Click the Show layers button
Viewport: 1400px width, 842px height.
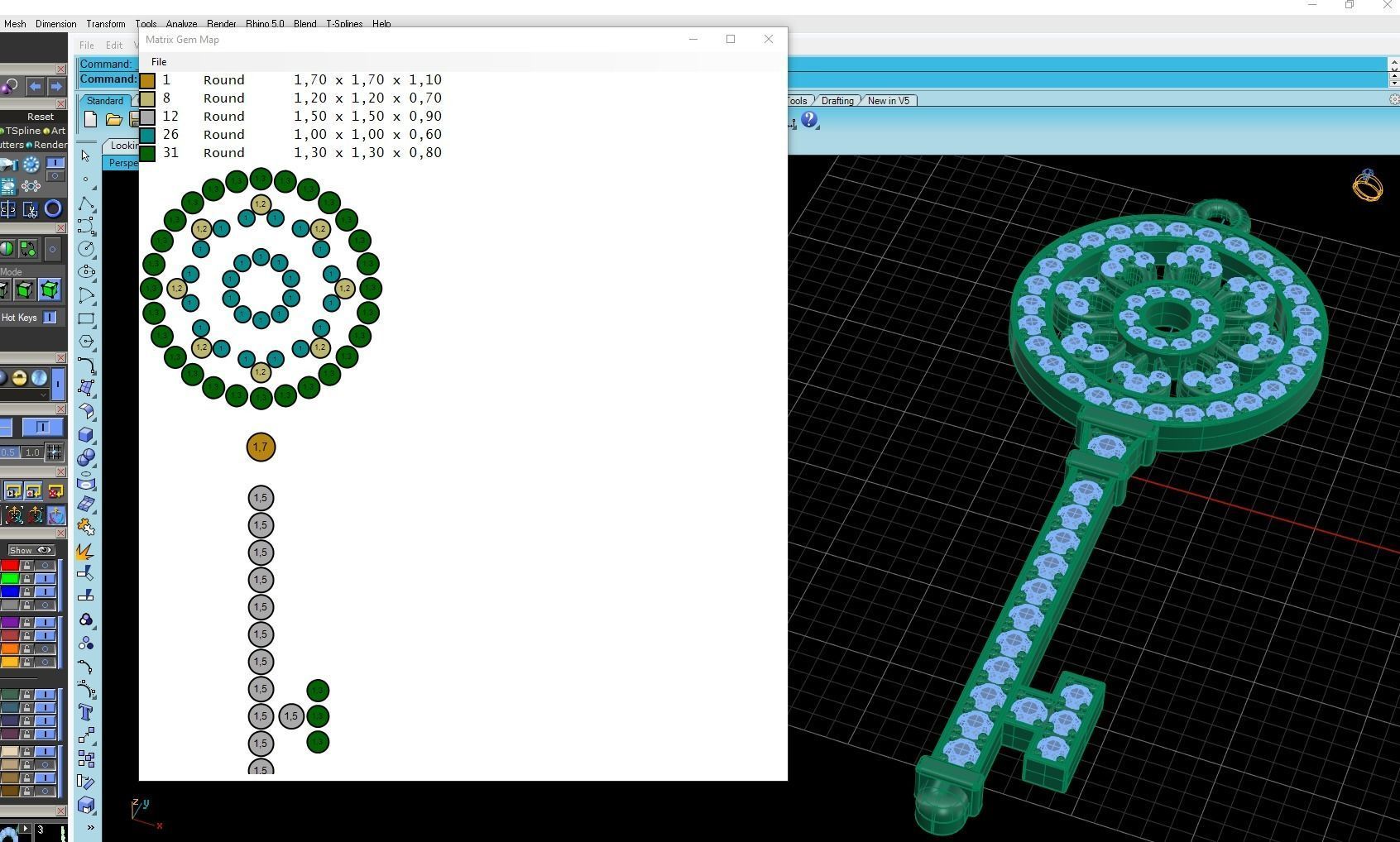coord(30,550)
